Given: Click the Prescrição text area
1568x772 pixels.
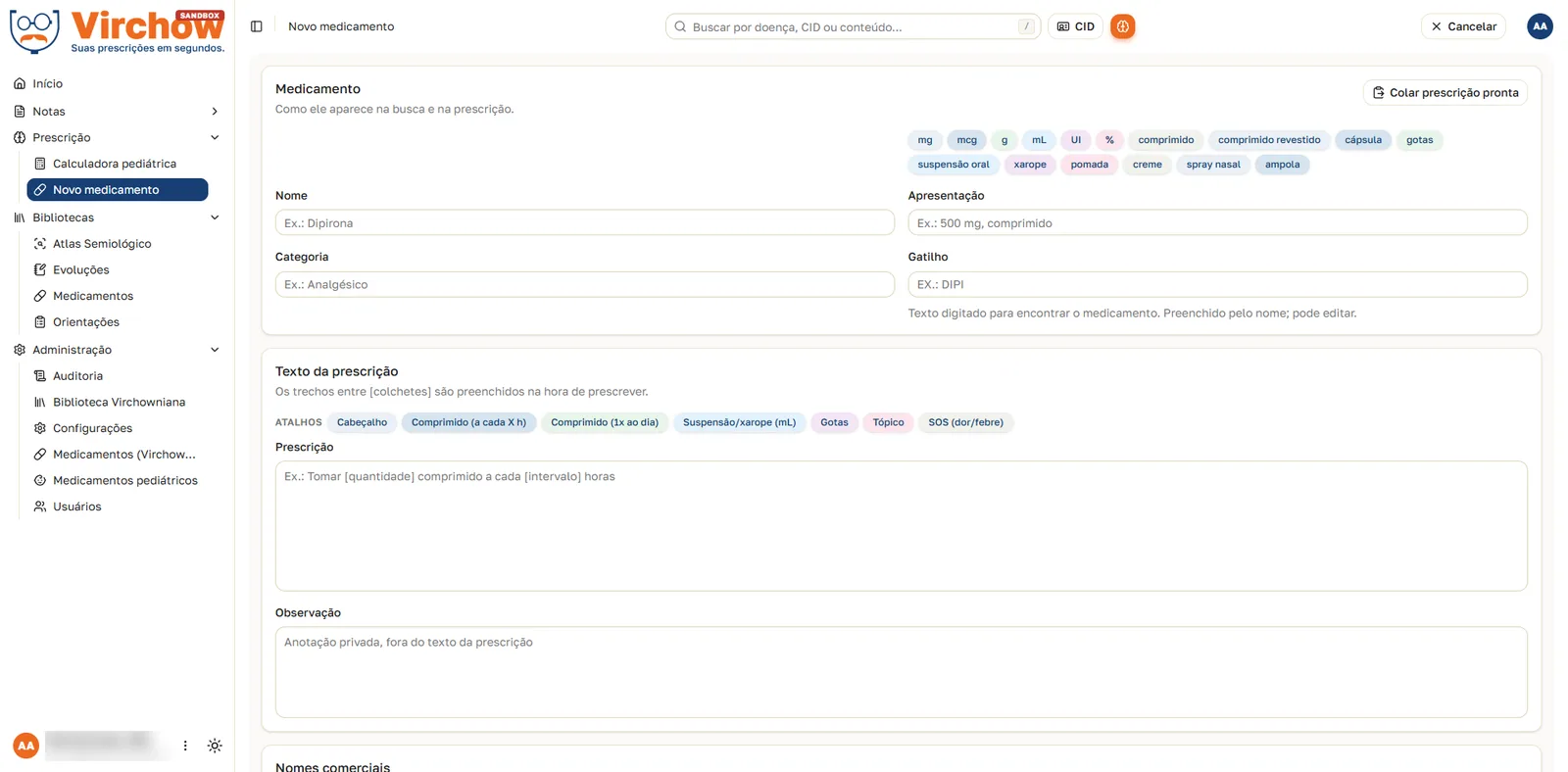Looking at the screenshot, I should click(x=902, y=526).
